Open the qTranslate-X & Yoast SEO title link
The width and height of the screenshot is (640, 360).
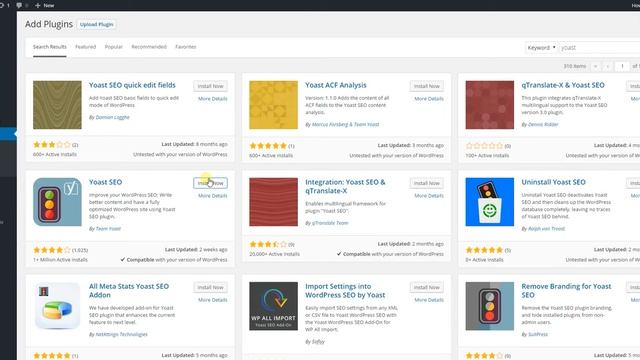tap(563, 85)
